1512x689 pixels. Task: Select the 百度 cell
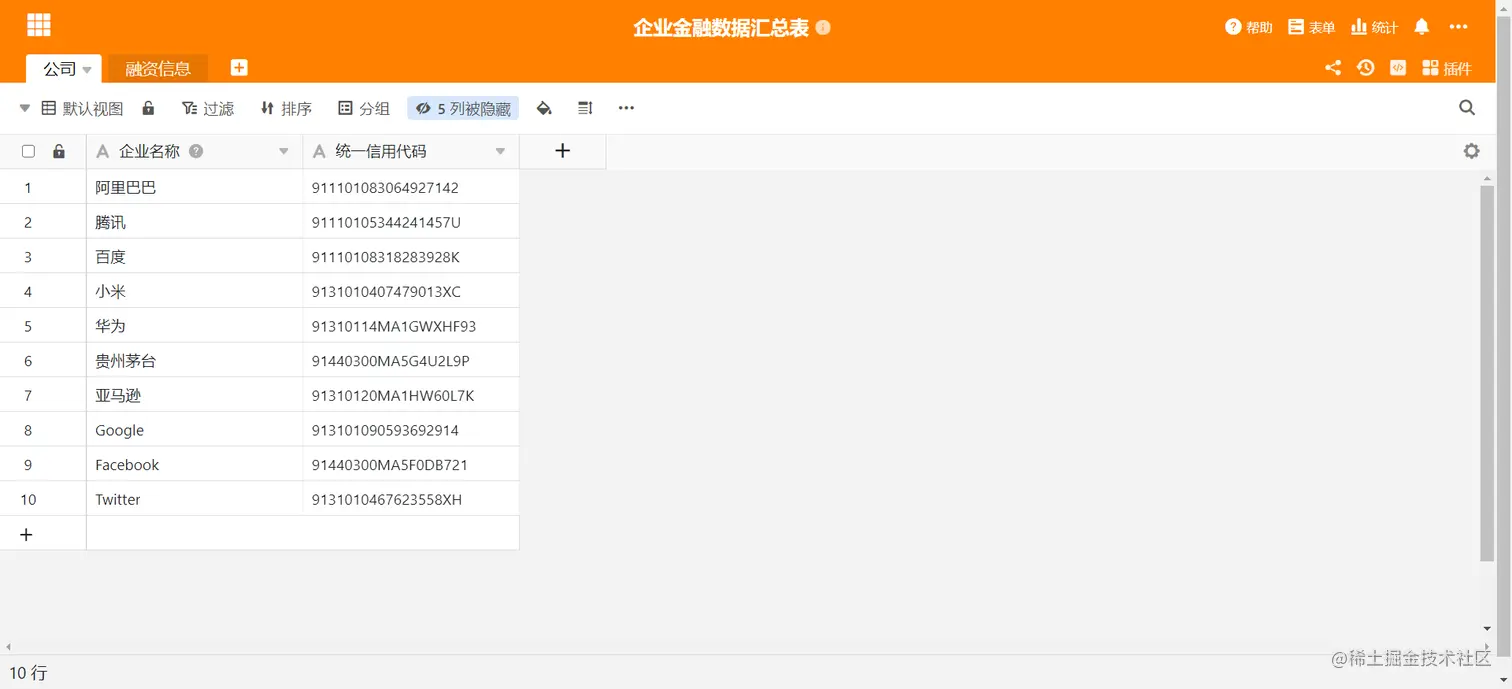pyautogui.click(x=195, y=256)
